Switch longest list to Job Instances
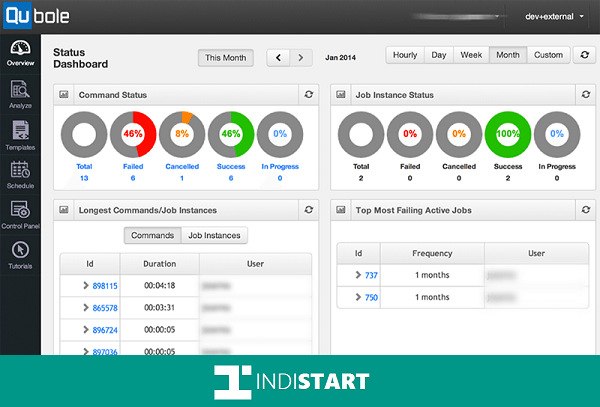Screen dimensions: 600x407 [214, 235]
